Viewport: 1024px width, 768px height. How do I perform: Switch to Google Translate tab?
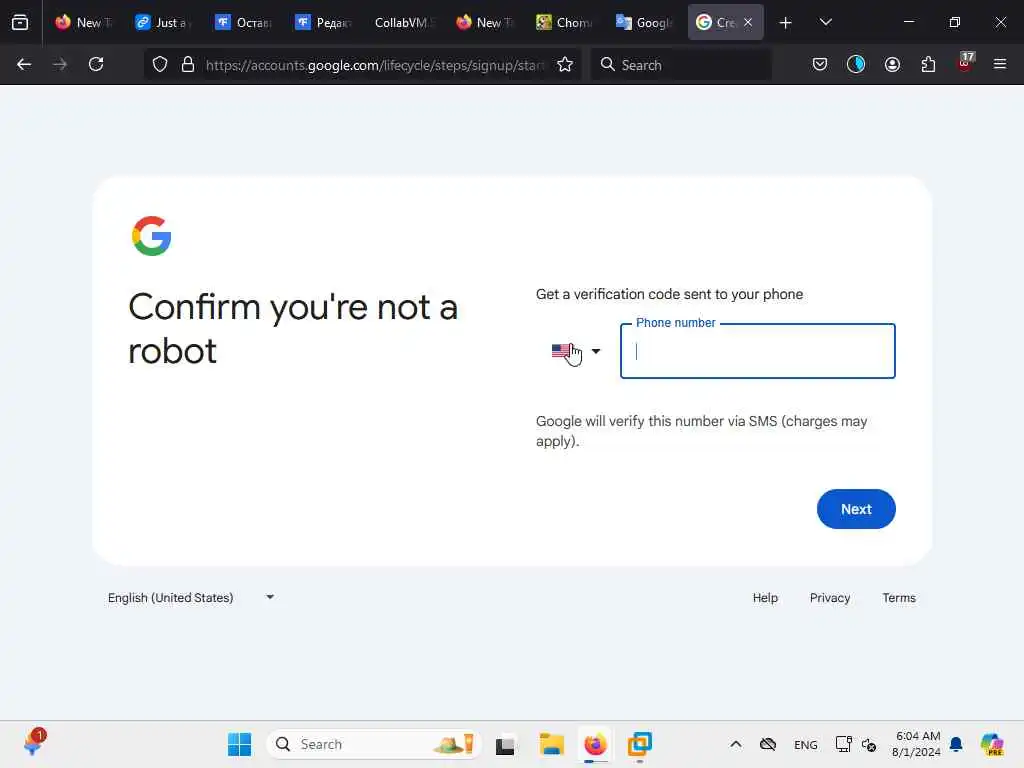[644, 23]
